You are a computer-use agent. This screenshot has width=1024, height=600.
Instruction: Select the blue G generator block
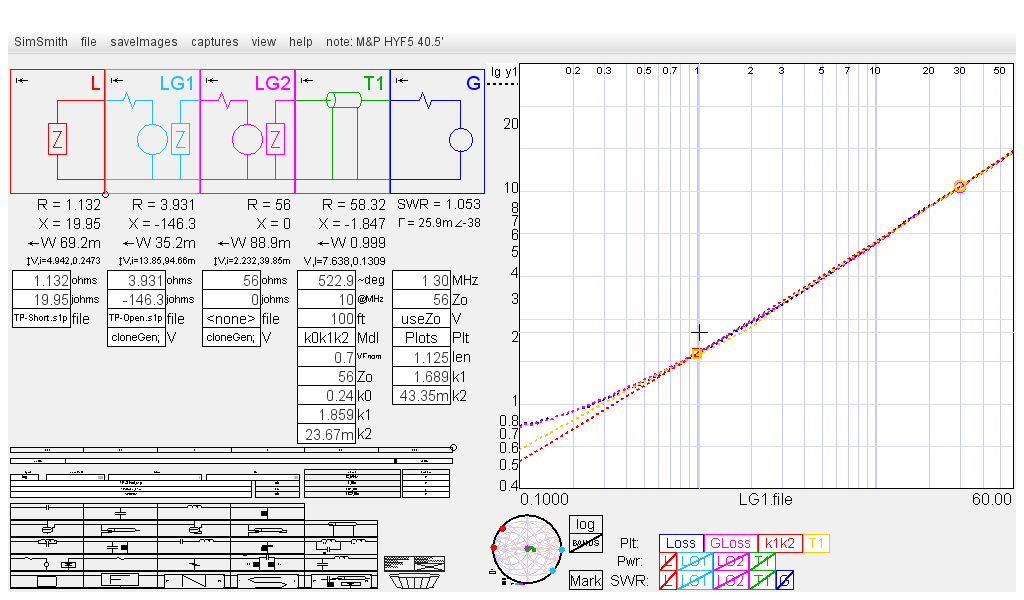(438, 131)
